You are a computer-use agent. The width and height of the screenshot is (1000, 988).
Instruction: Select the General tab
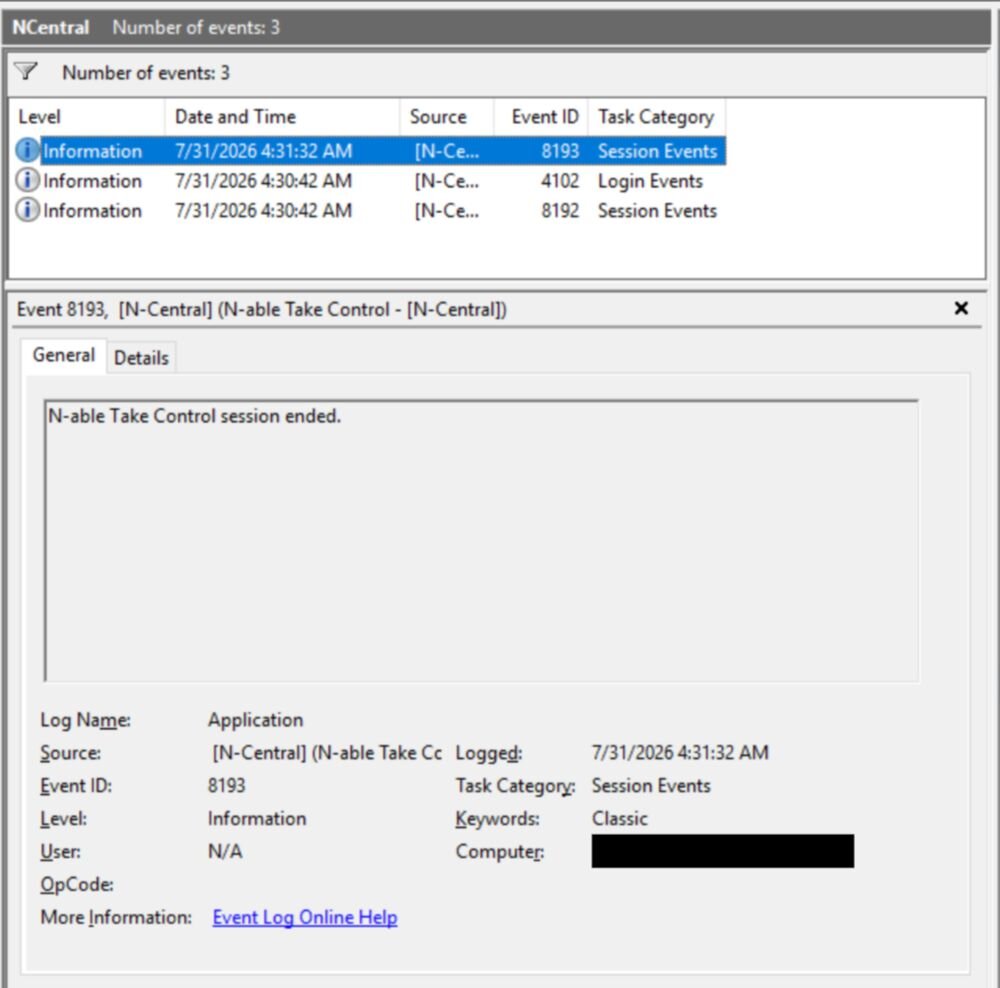tap(64, 355)
